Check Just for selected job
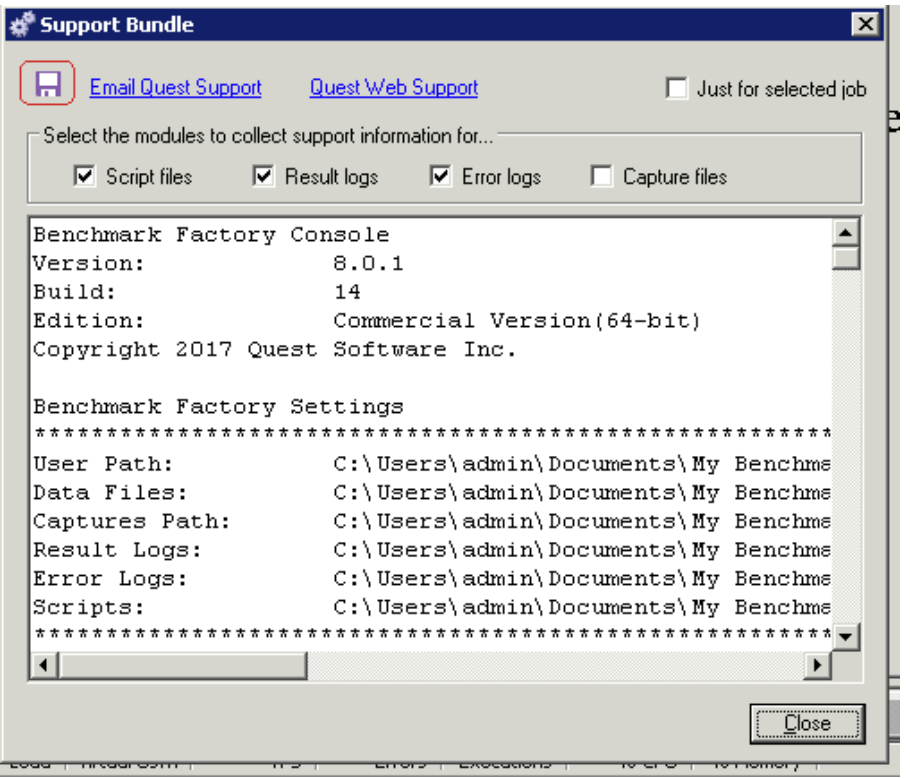910x778 pixels. pos(676,88)
